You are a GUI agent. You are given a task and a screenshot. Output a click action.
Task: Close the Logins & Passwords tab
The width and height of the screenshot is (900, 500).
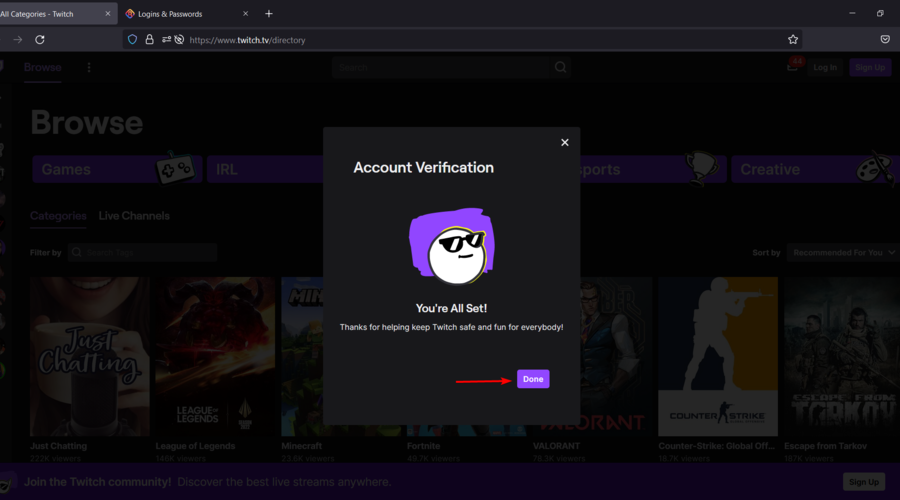(x=245, y=14)
